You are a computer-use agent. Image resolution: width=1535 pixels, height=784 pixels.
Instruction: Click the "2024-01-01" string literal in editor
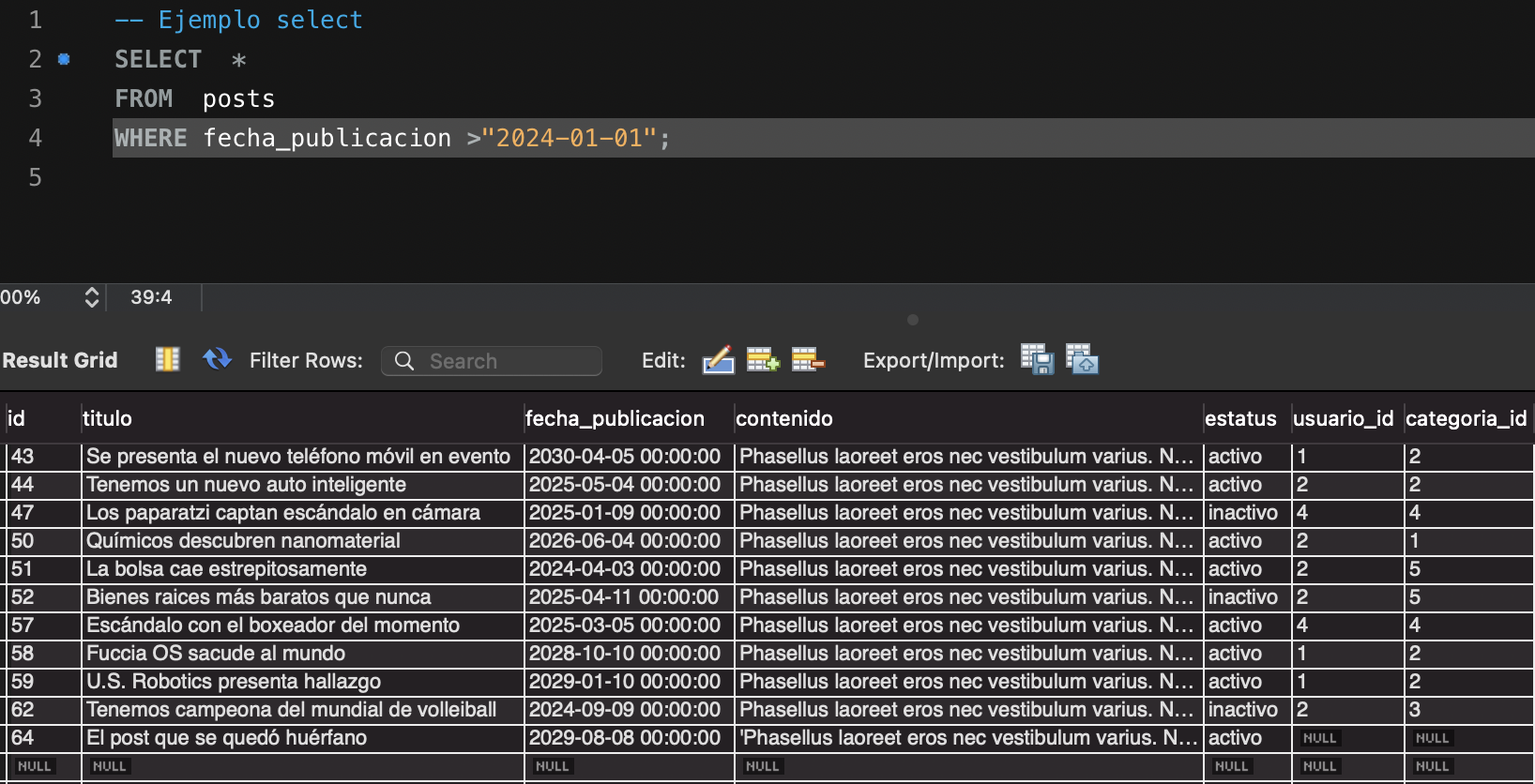pyautogui.click(x=569, y=138)
